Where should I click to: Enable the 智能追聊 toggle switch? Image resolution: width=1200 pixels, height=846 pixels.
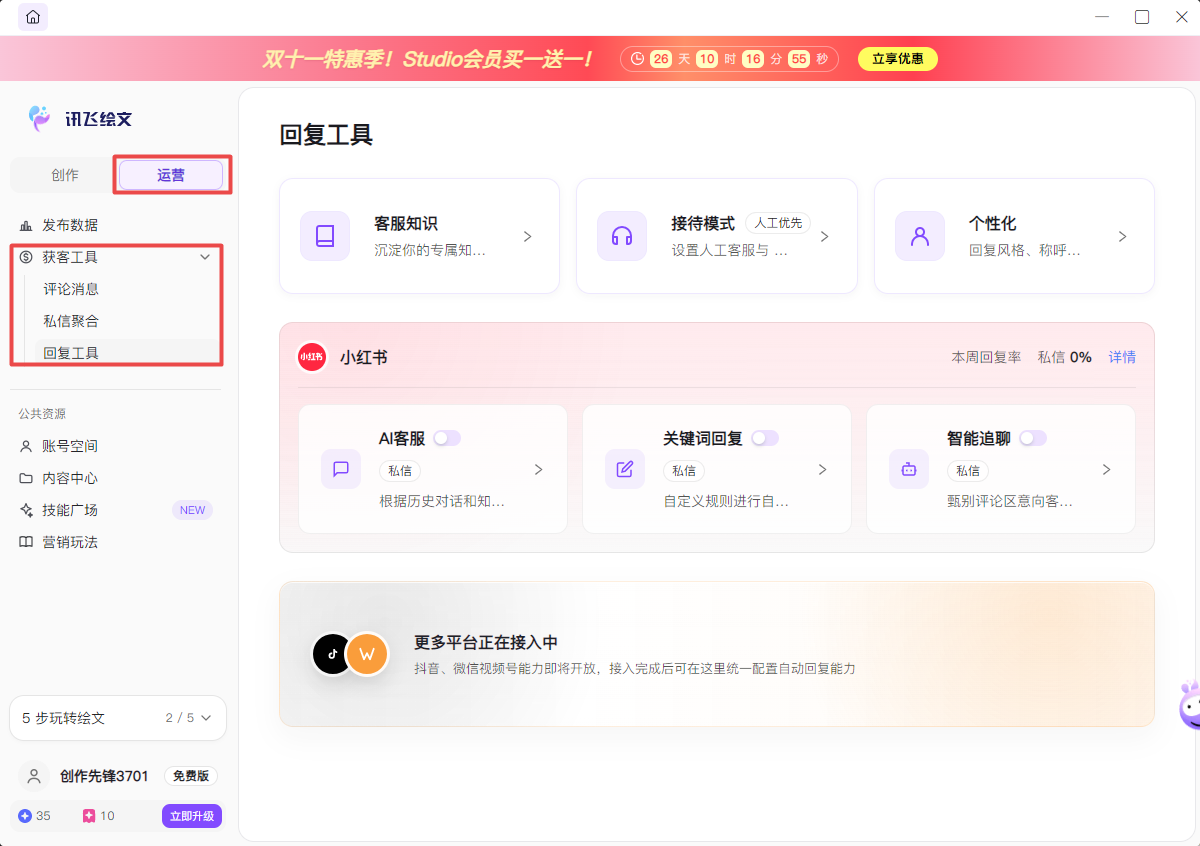click(1033, 438)
